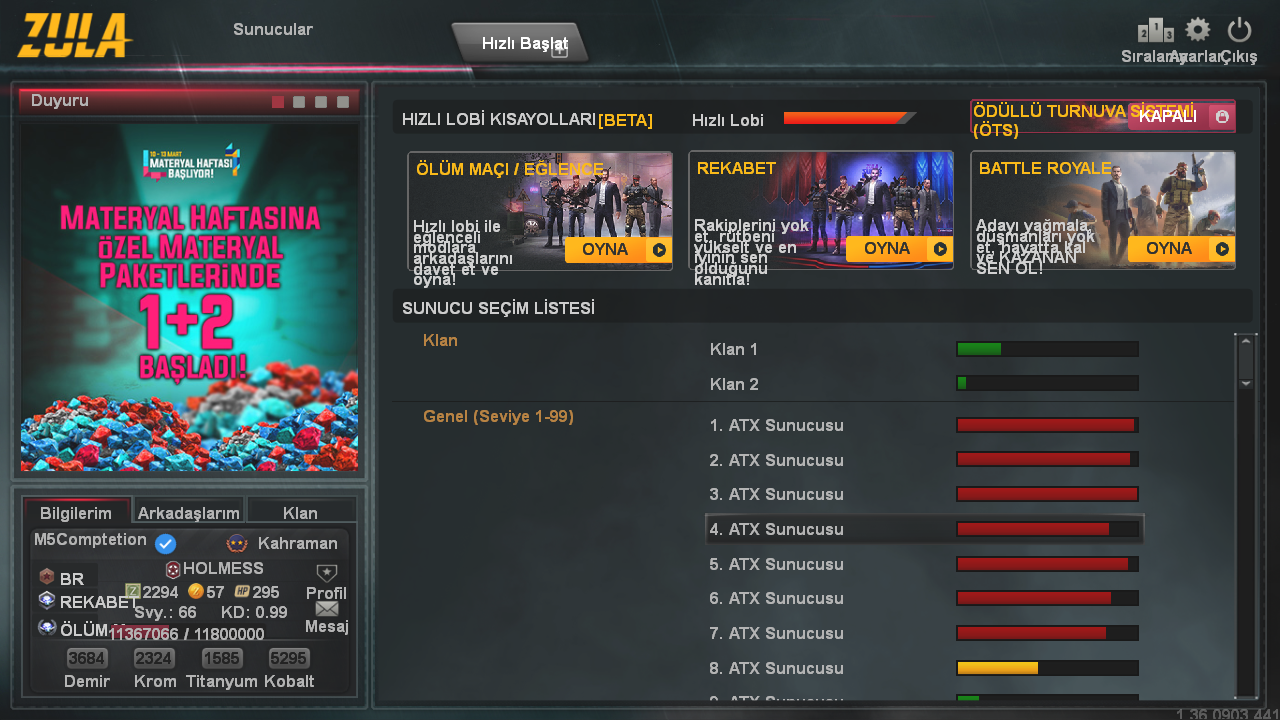This screenshot has width=1280, height=720.
Task: Open Ayarlar settings gear icon
Action: pos(1197,30)
